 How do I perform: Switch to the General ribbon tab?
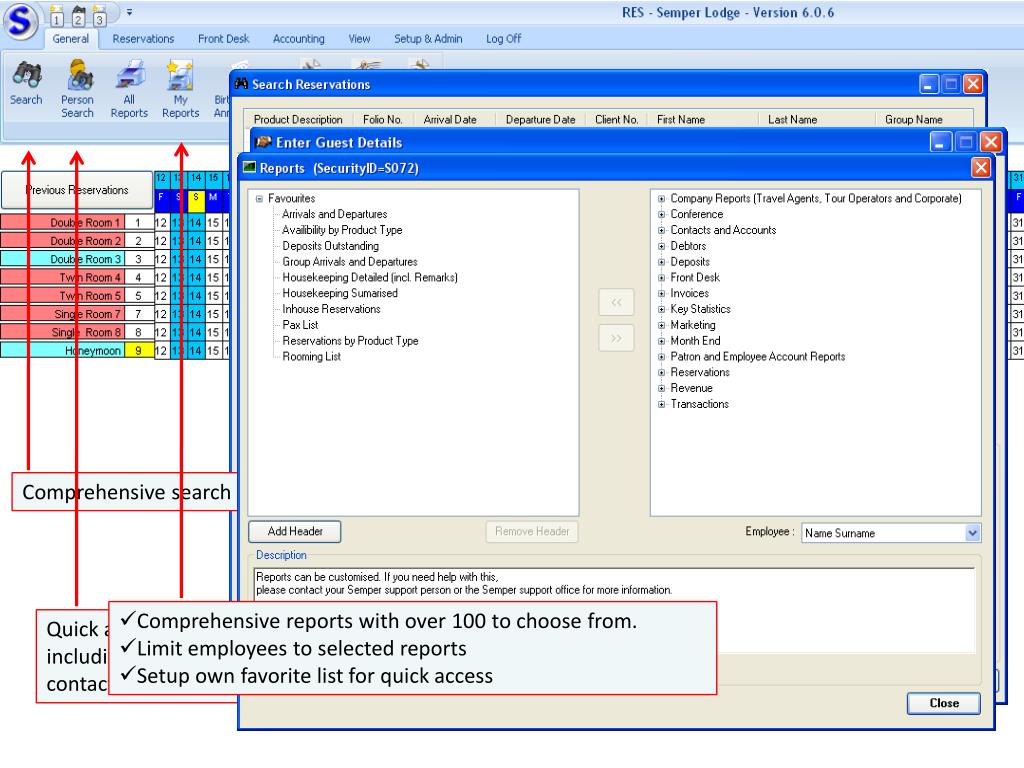[71, 39]
